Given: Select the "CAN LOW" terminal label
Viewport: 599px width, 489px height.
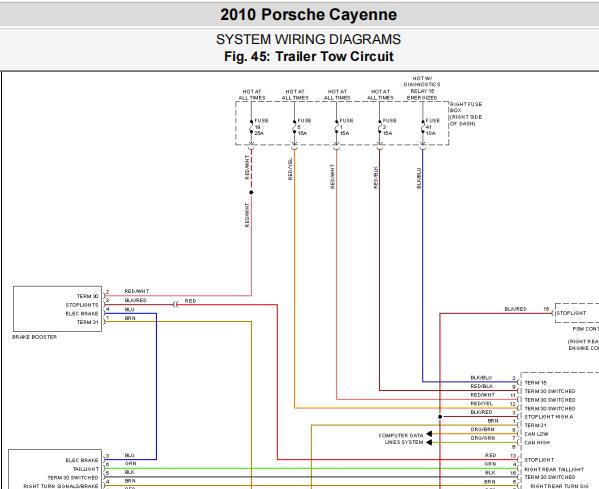Looking at the screenshot, I should click(536, 434).
